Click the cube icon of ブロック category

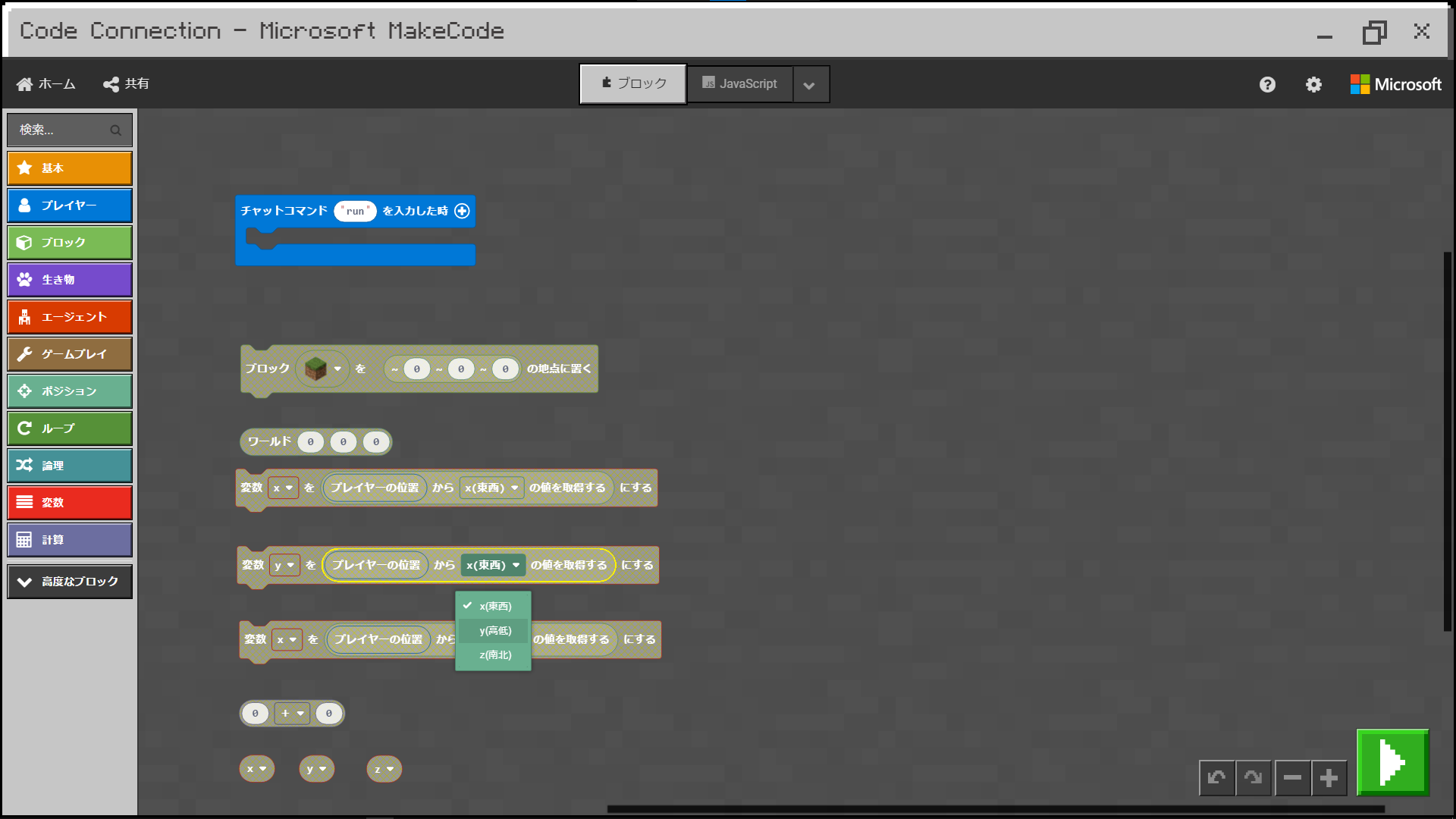24,242
